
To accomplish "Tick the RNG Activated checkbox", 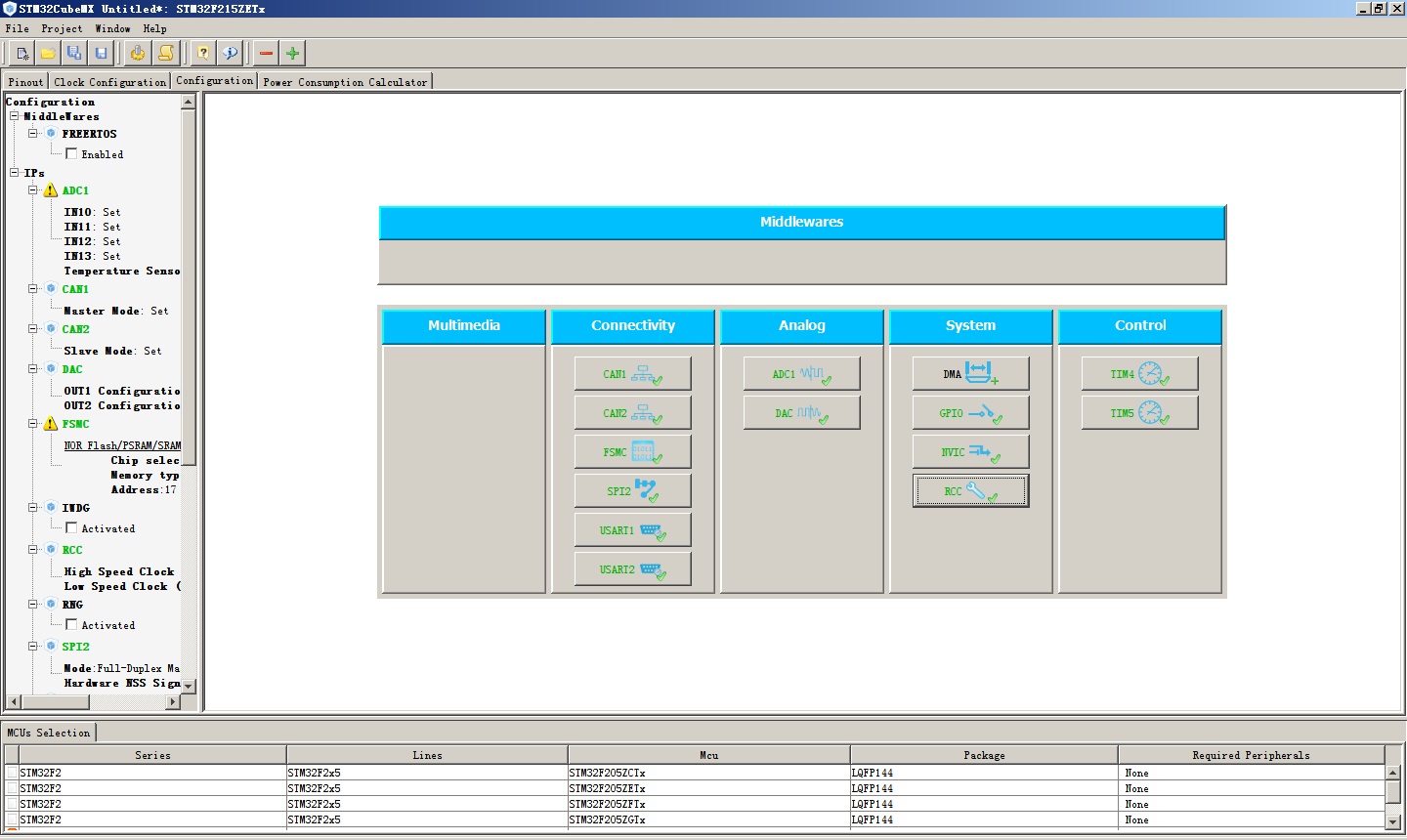I will [71, 624].
